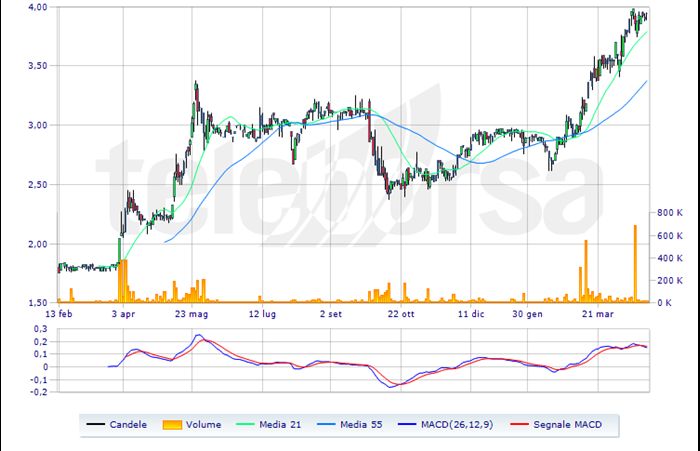This screenshot has width=700, height=451.
Task: Click the 2,50 price level label
Action: (38, 185)
